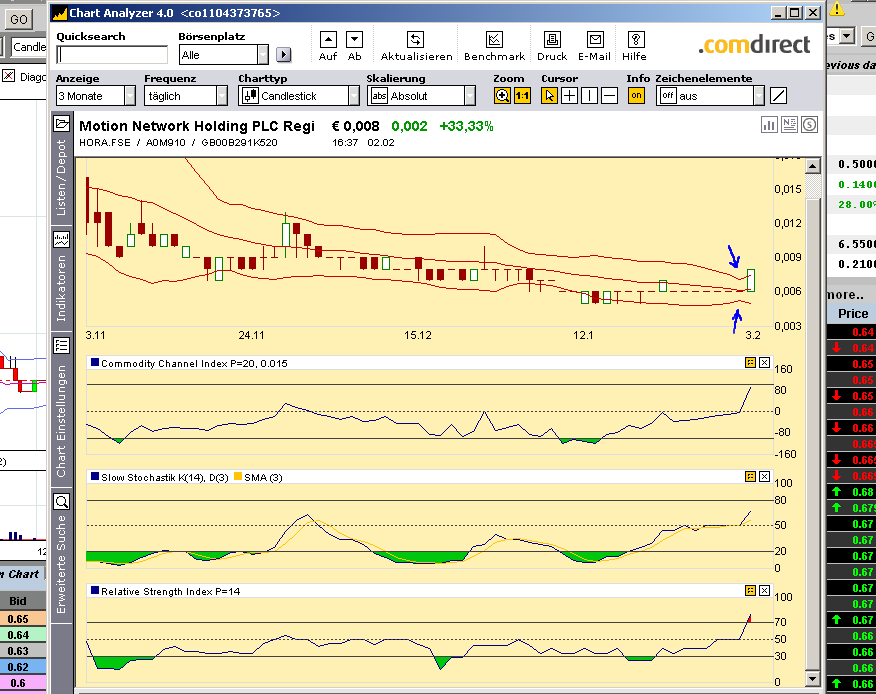The width and height of the screenshot is (876, 694).
Task: Click the yellow warning icon at top right
Action: click(837, 8)
